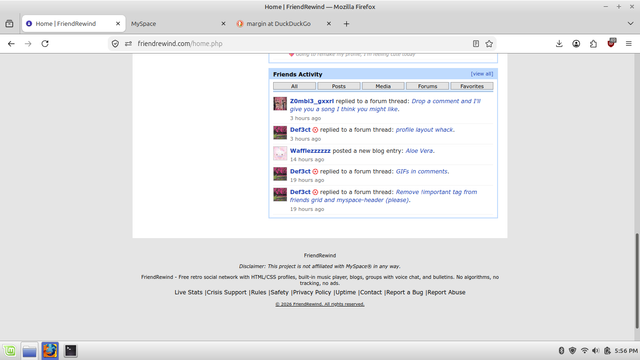Open the security shield tray icon
The width and height of the screenshot is (640, 360).
[573, 351]
